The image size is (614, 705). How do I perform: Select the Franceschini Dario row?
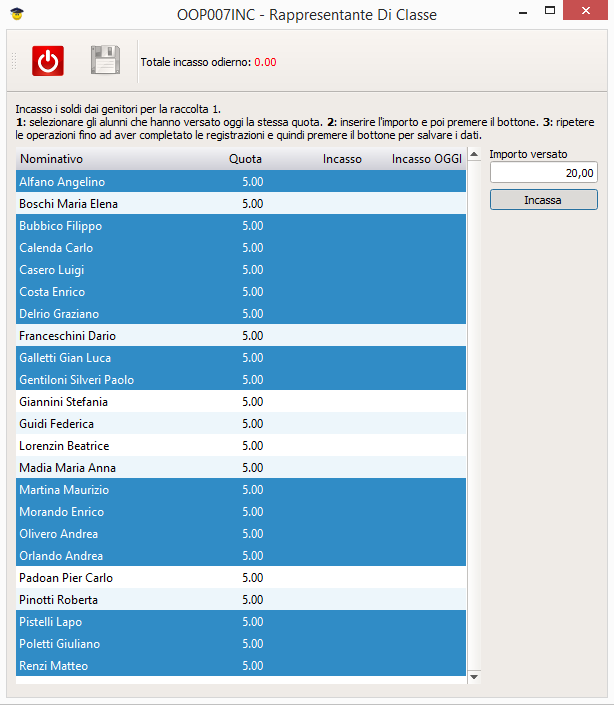(x=241, y=335)
